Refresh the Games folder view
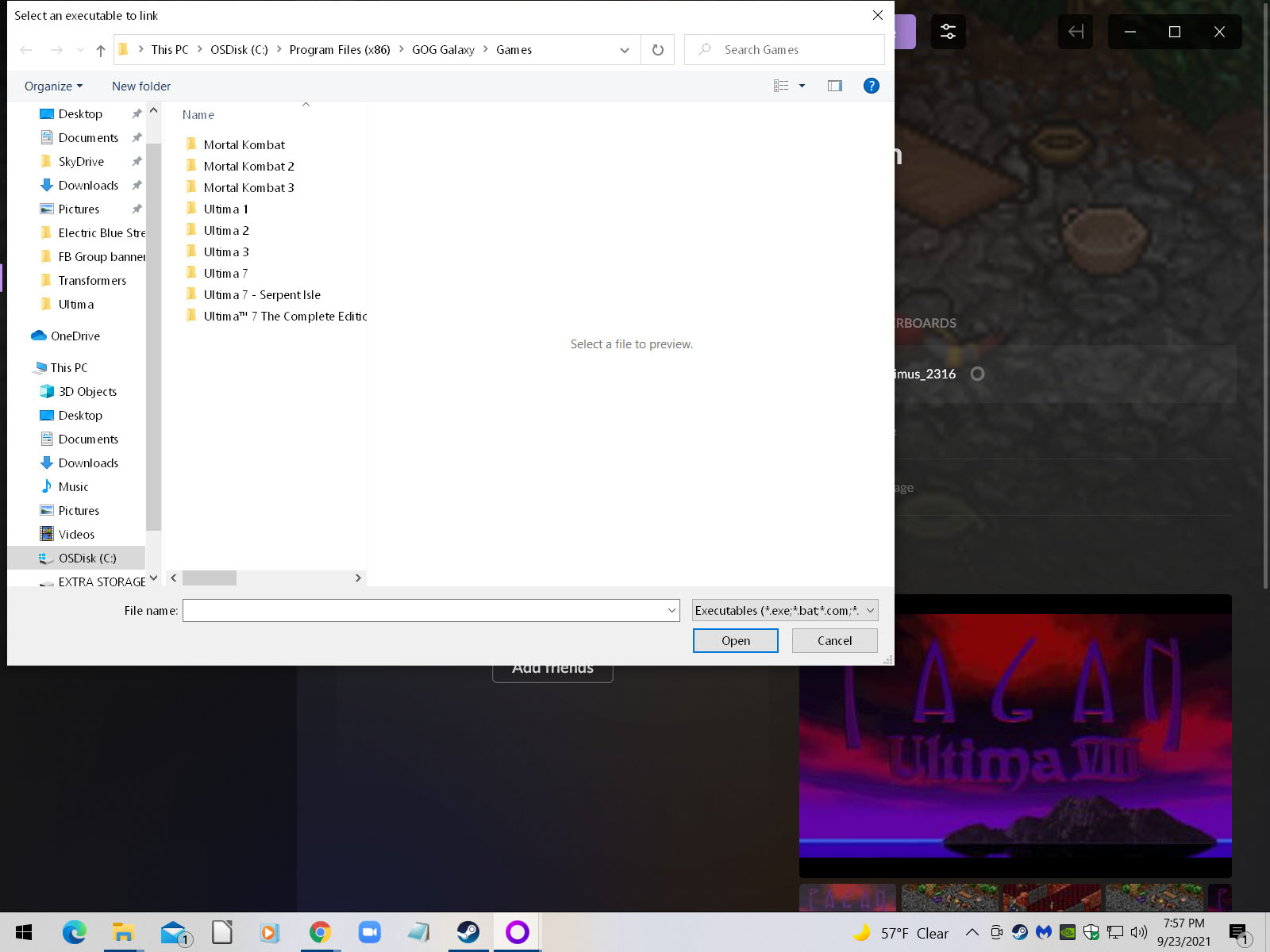Screen dimensions: 1270x952 [658, 50]
